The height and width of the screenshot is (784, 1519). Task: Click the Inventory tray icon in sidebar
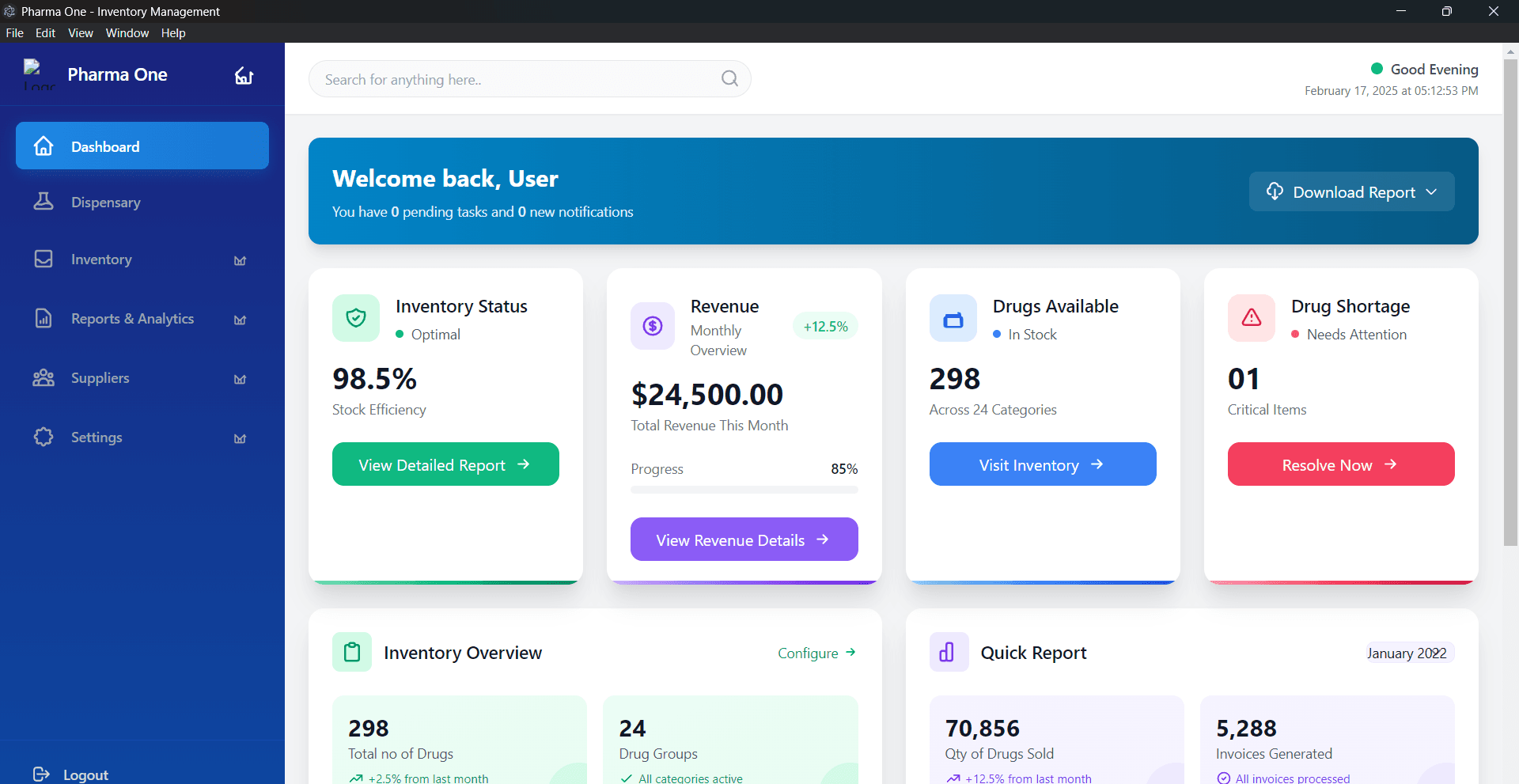pos(44,259)
